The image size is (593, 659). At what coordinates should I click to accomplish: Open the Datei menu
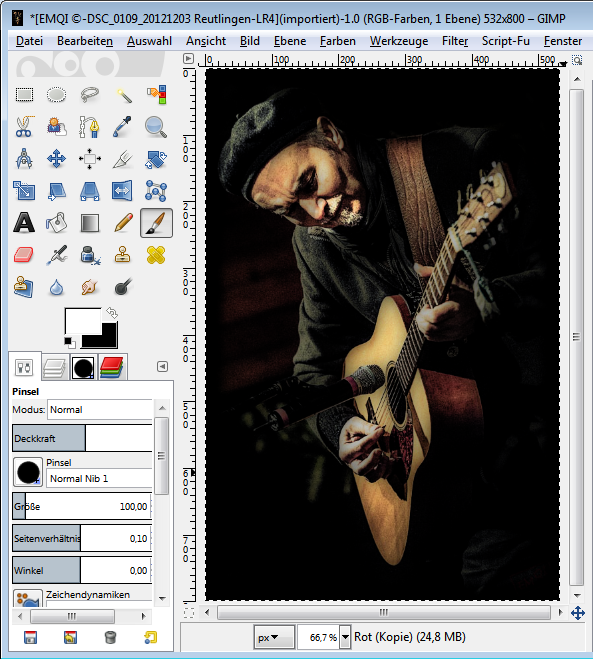point(29,41)
